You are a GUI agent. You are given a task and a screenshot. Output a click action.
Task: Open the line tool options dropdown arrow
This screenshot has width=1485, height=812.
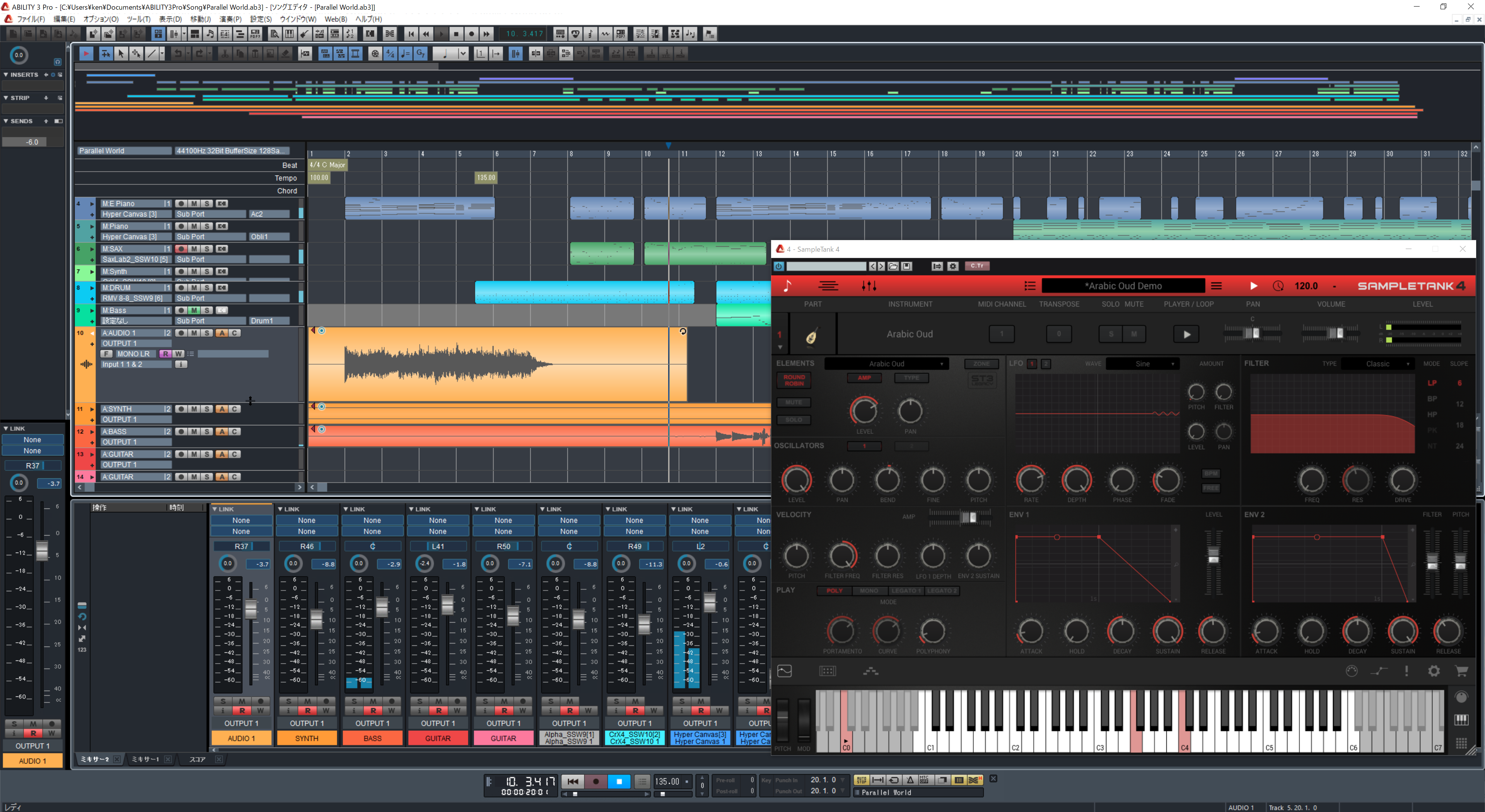pyautogui.click(x=162, y=54)
